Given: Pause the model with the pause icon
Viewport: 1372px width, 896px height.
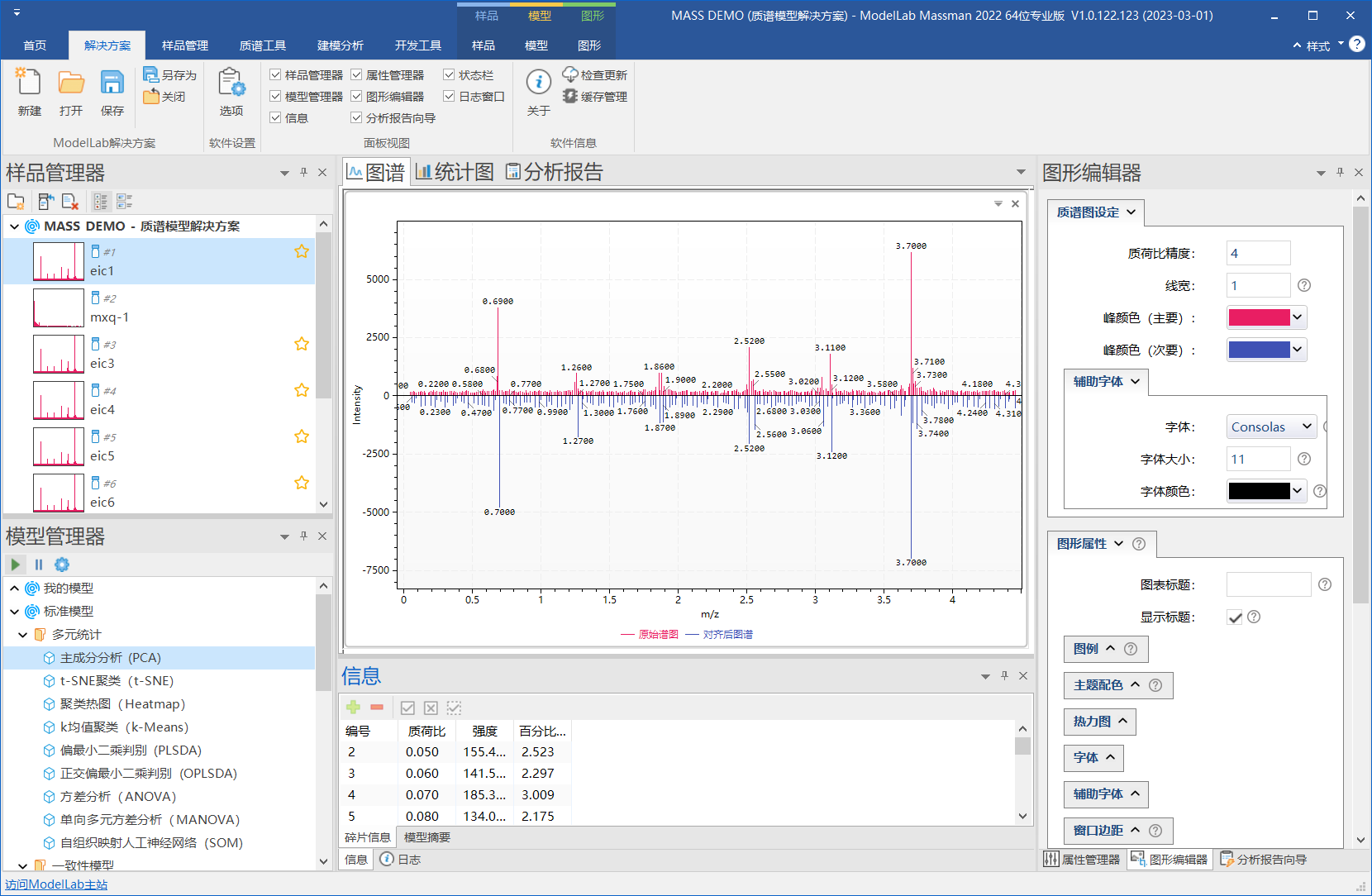Looking at the screenshot, I should tap(38, 565).
